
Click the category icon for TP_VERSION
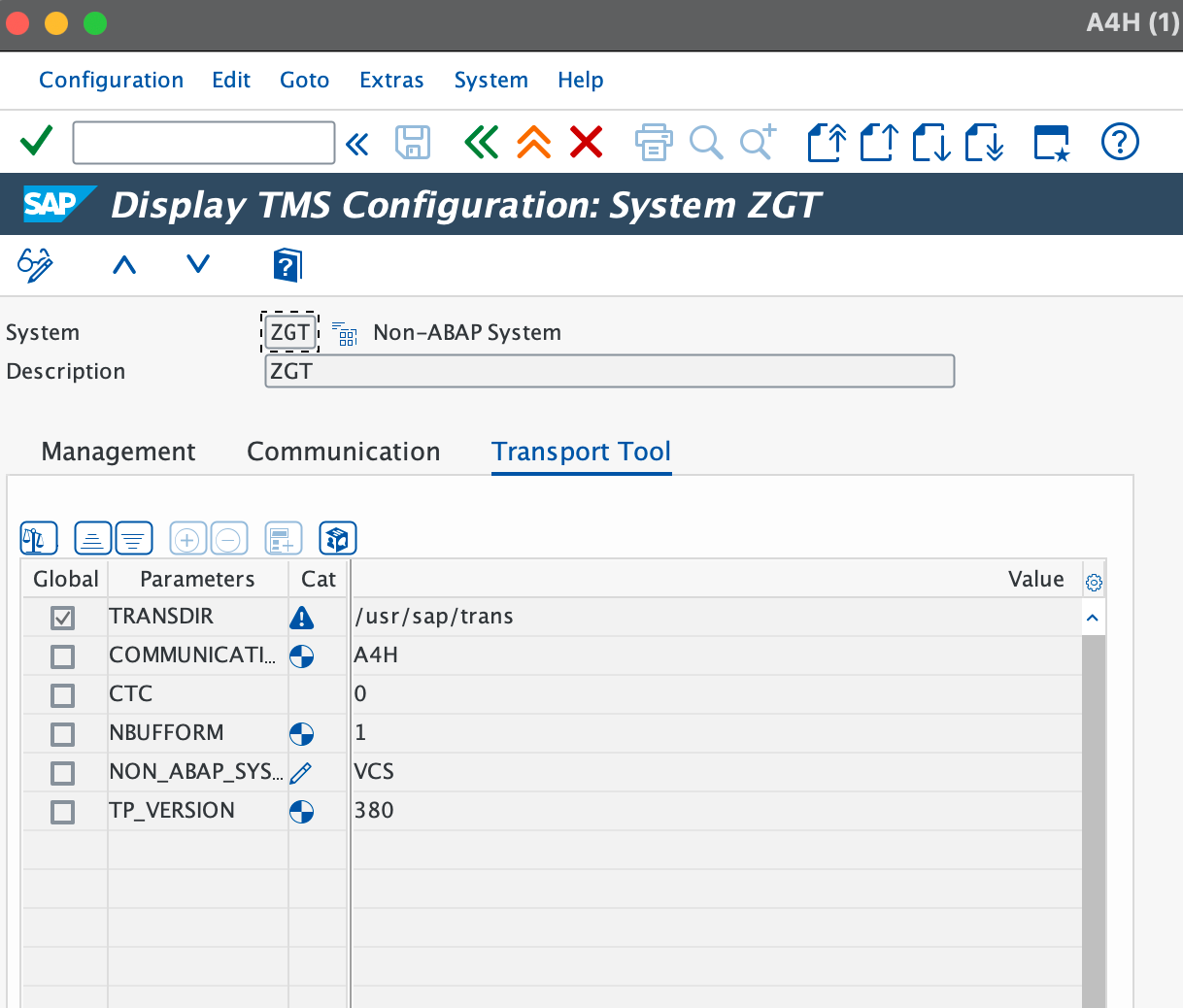point(302,812)
